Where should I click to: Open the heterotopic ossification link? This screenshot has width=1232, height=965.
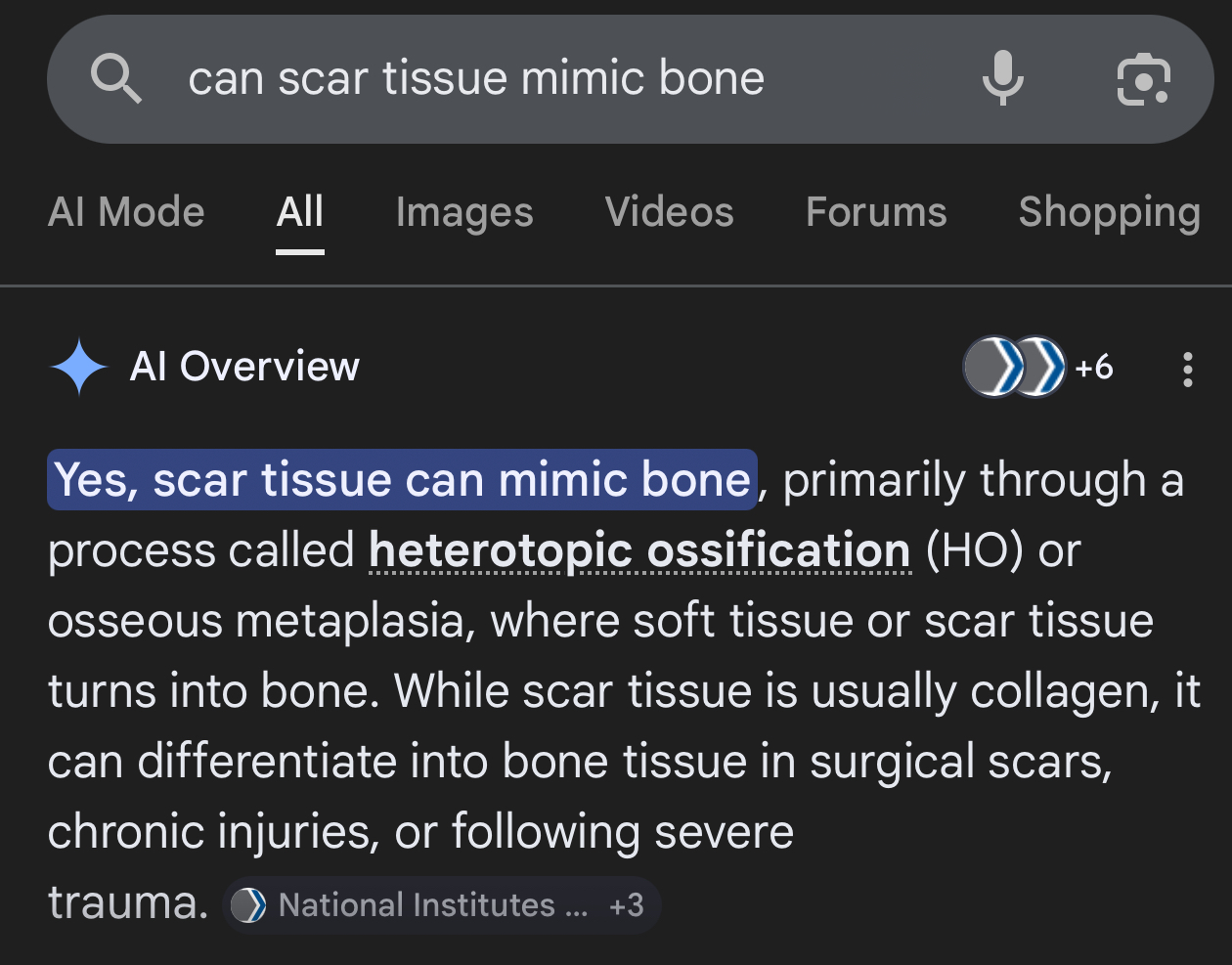tap(639, 550)
